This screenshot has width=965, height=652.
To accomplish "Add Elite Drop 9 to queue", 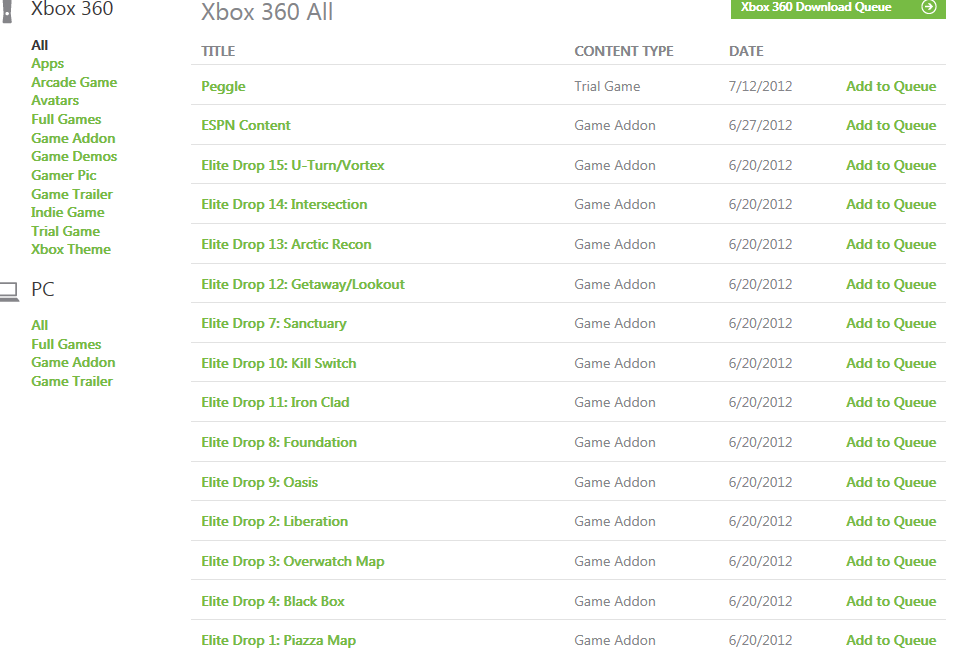I will (x=891, y=482).
